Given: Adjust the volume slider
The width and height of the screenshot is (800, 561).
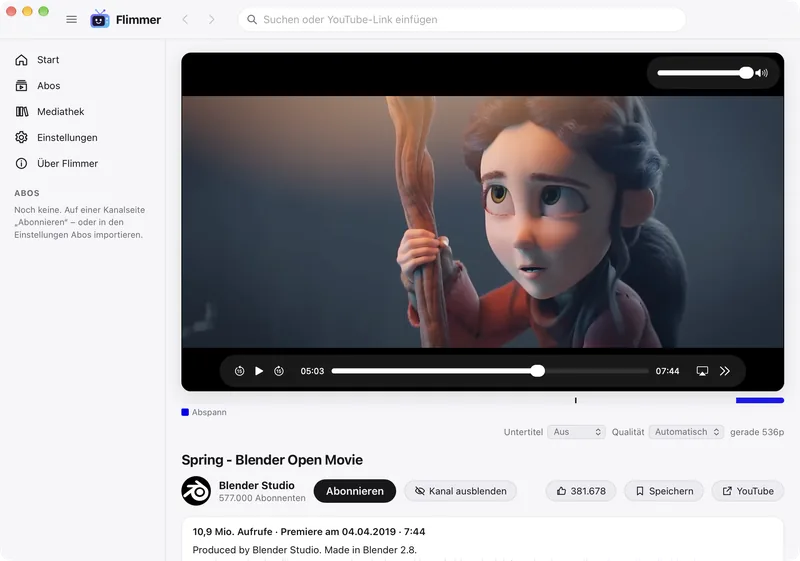Looking at the screenshot, I should (705, 73).
